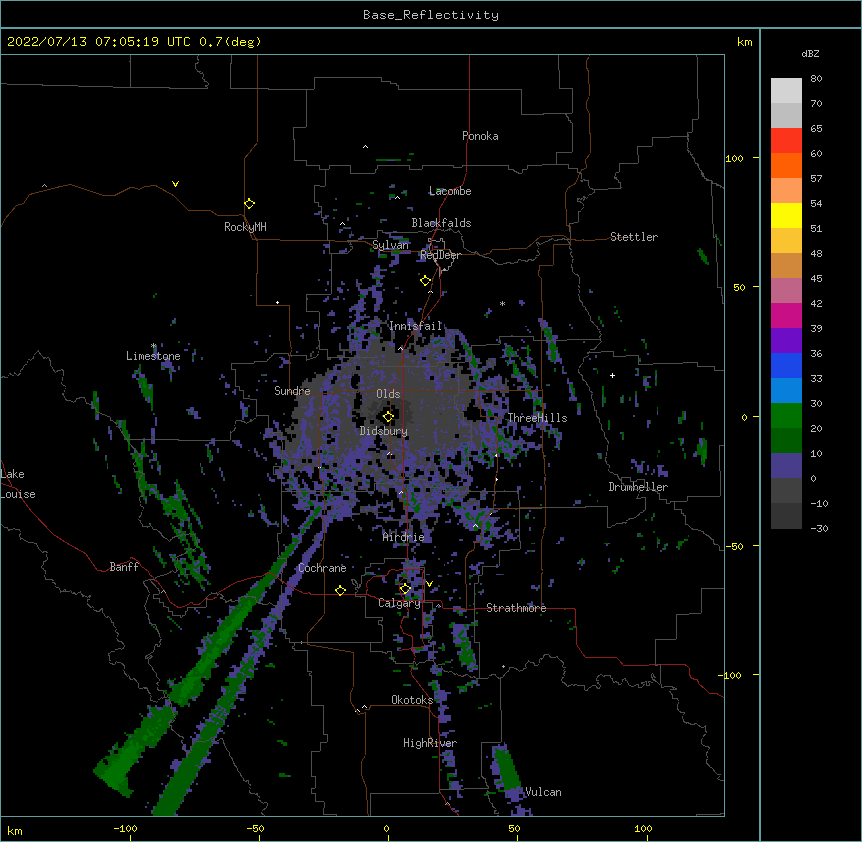Image resolution: width=862 pixels, height=842 pixels.
Task: Select the RockyMH label
Action: click(245, 227)
